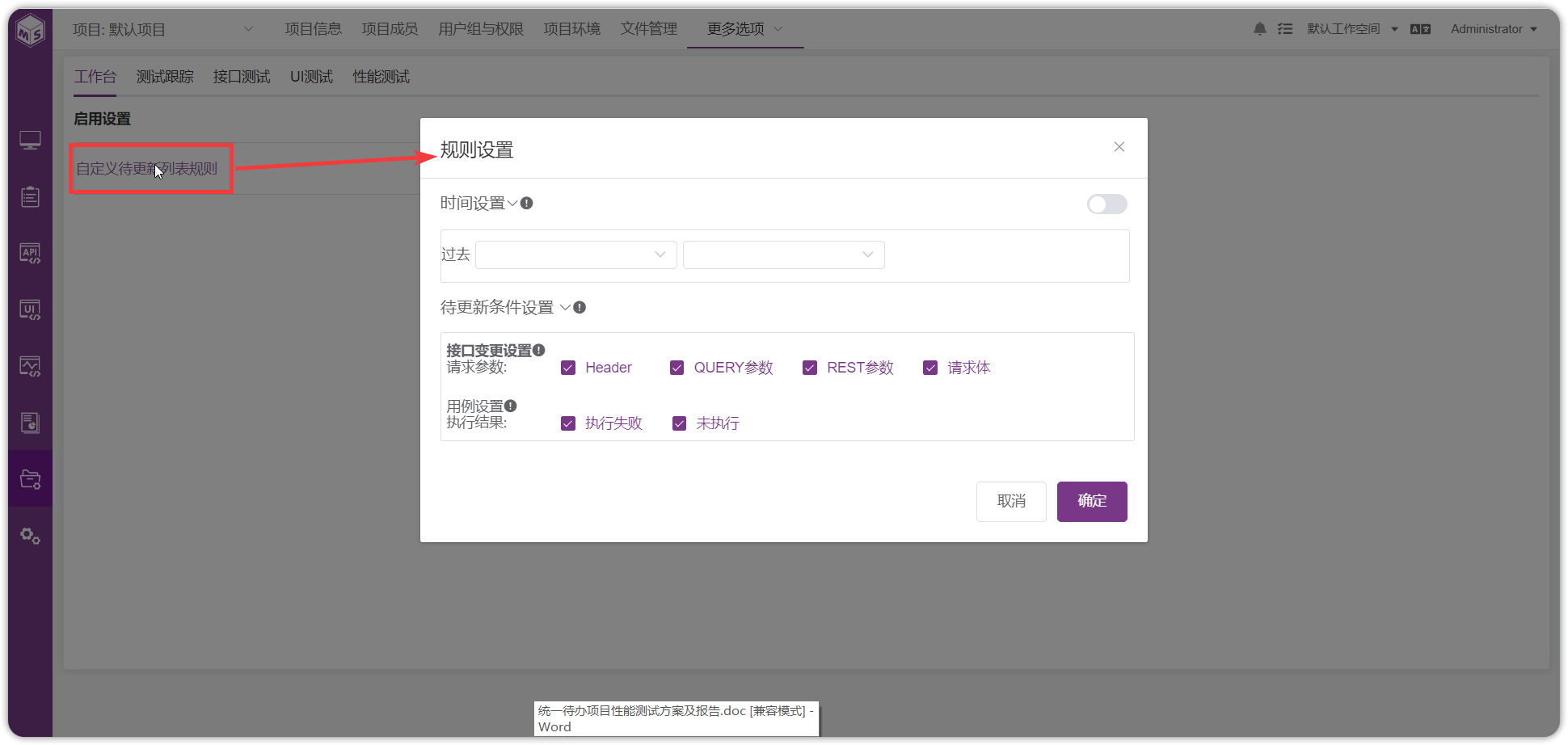Open the 项目: 默认项目 selector
Viewport: 1568px width, 745px height.
[x=163, y=30]
